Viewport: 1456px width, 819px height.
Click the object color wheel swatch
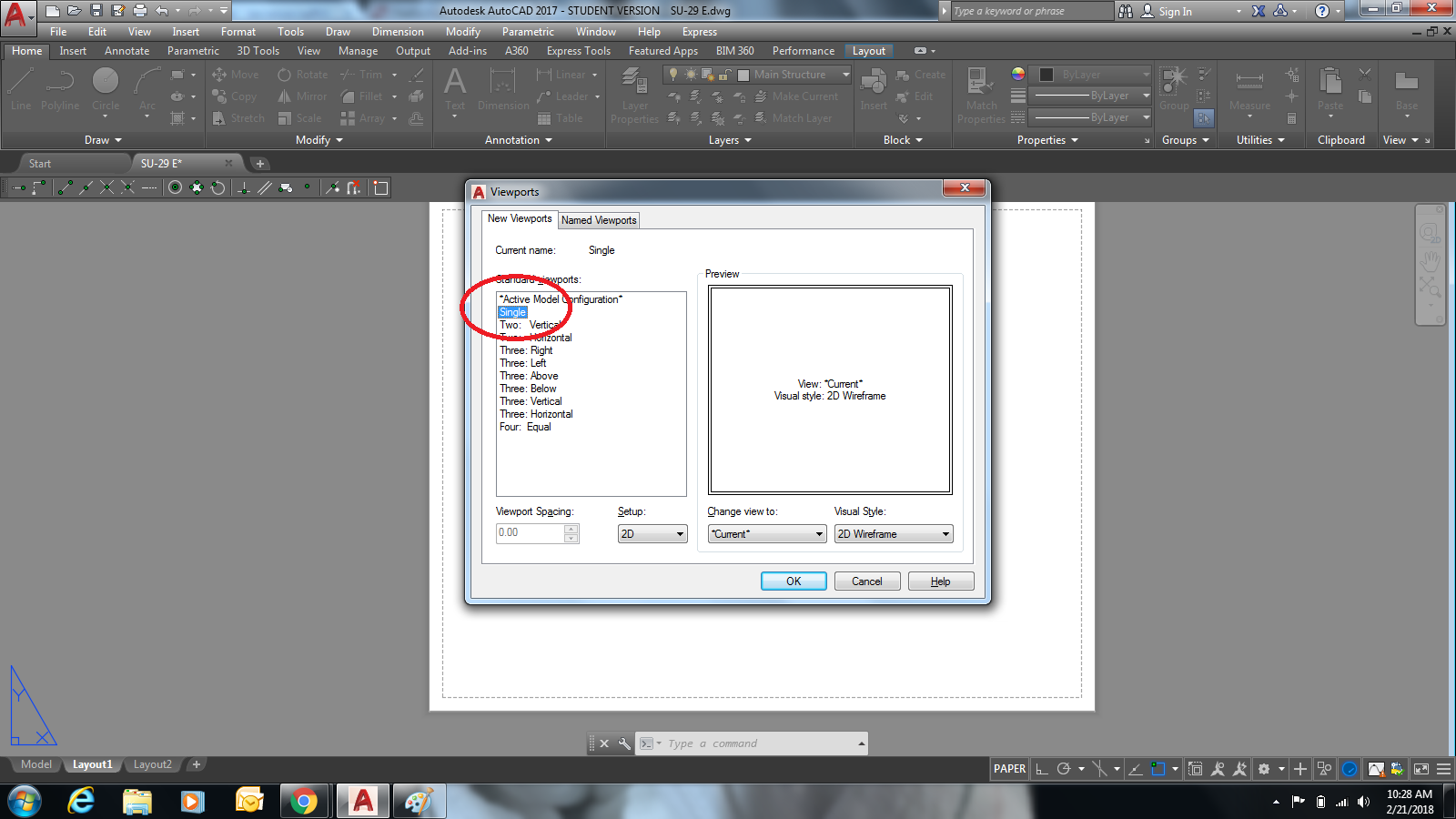tap(1018, 75)
